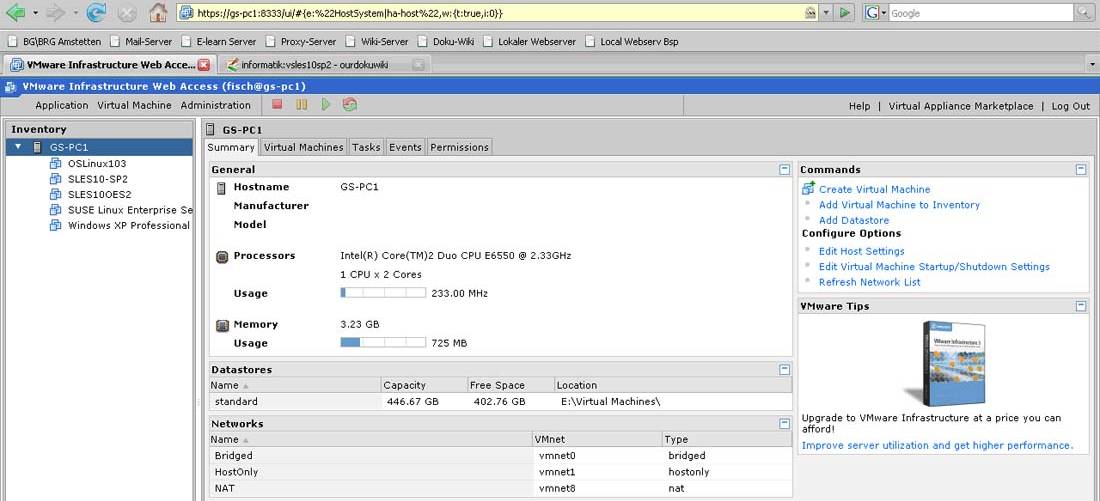This screenshot has height=501, width=1100.
Task: Collapse the Commands panel
Action: pos(1081,170)
